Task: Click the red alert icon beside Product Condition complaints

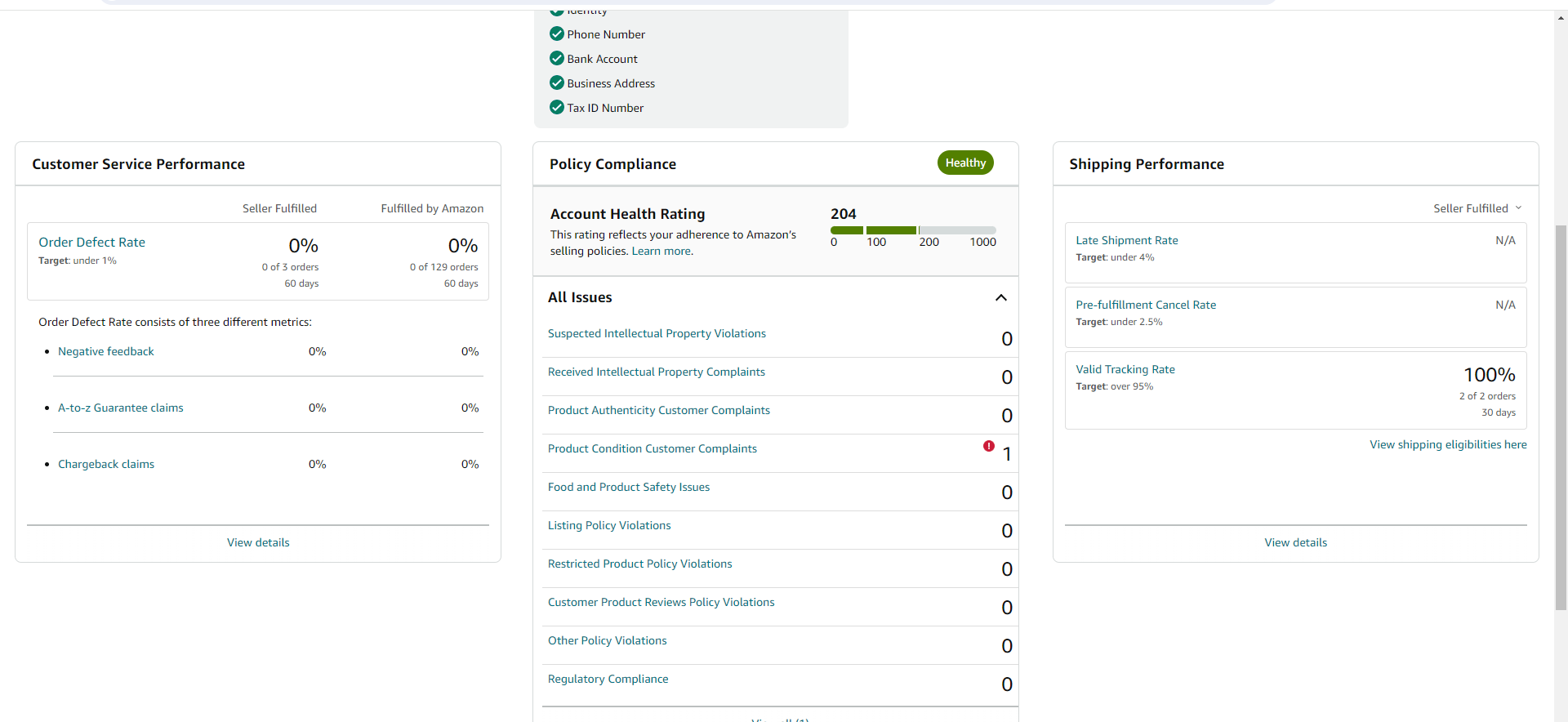Action: click(989, 446)
